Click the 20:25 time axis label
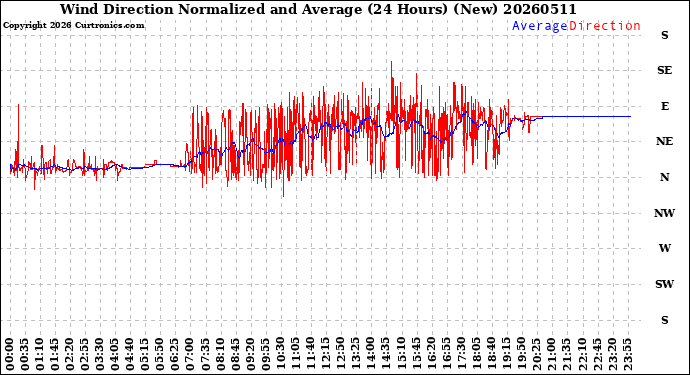 [x=536, y=354]
